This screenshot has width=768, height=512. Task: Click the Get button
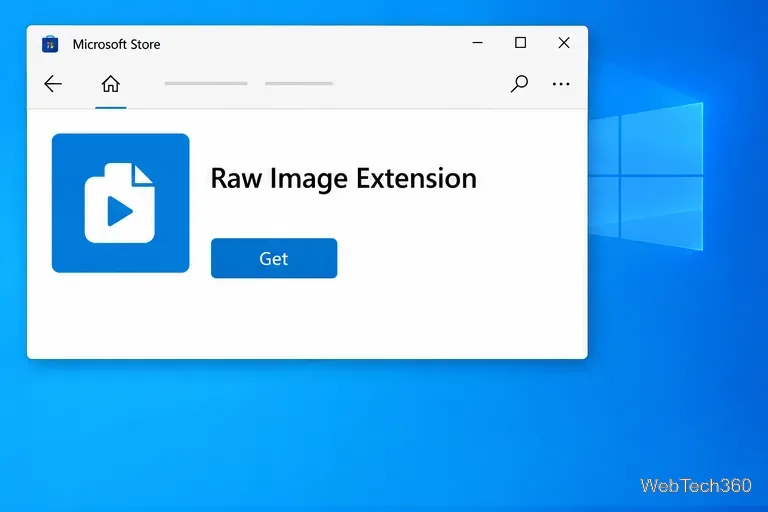coord(274,258)
